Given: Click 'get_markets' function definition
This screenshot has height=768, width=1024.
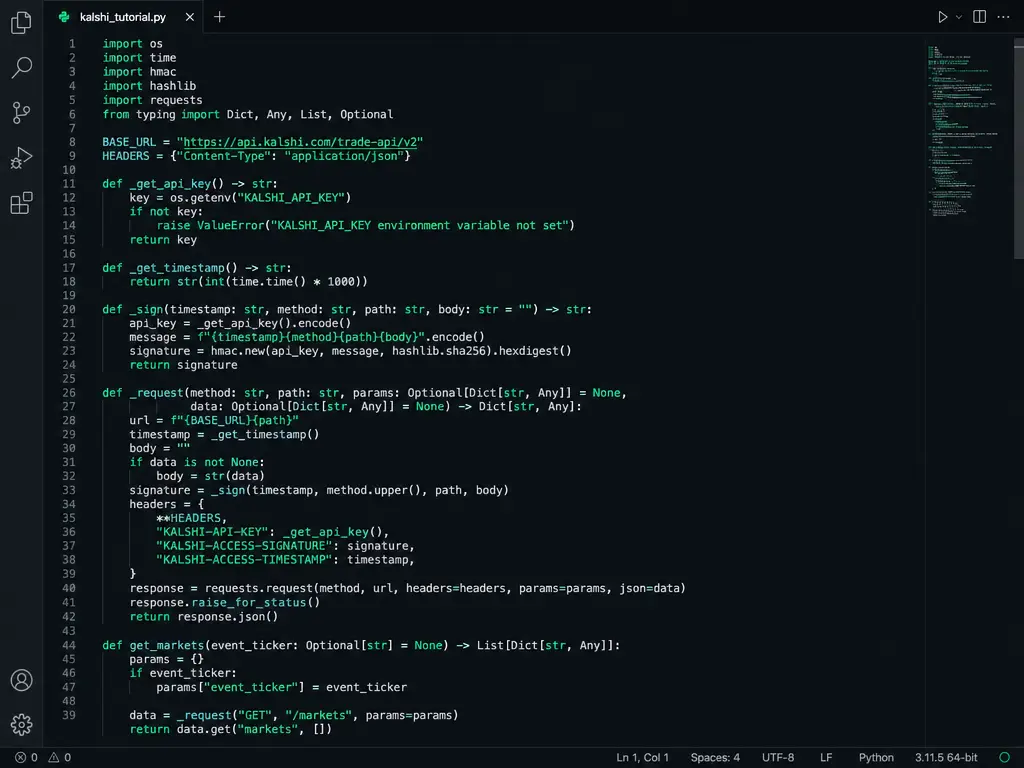Looking at the screenshot, I should pyautogui.click(x=167, y=645).
